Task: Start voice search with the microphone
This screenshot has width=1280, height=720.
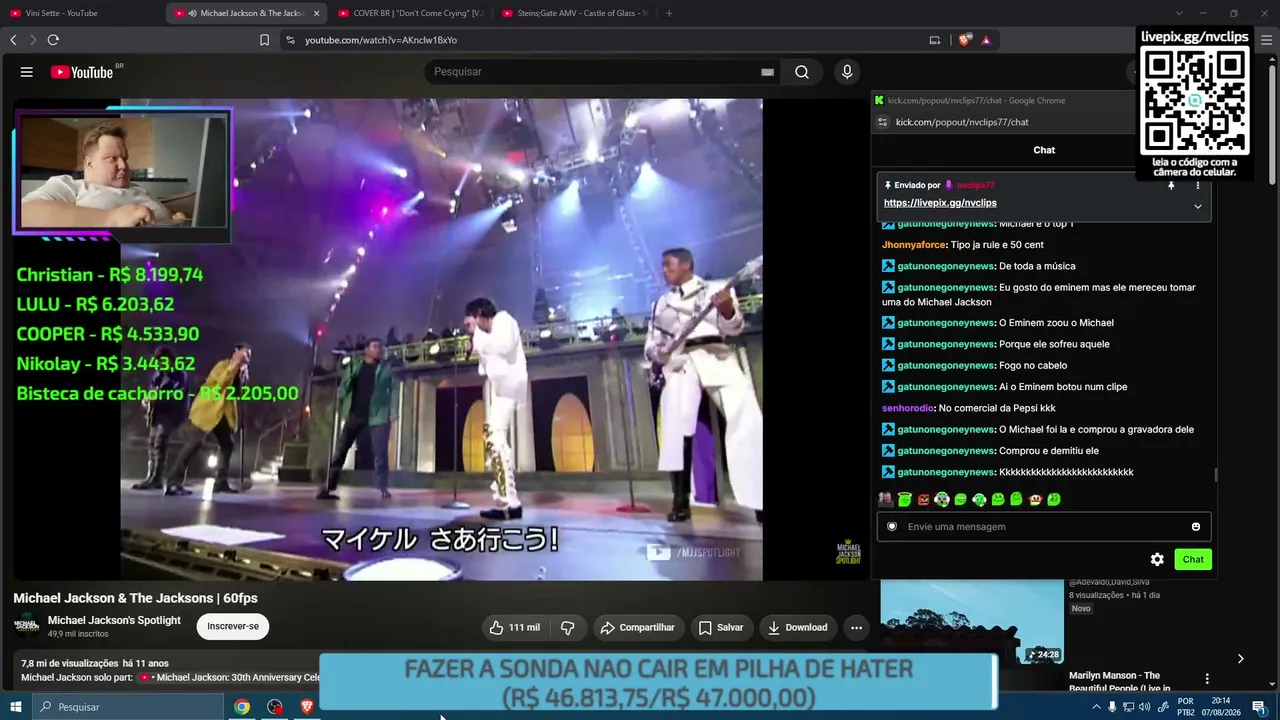Action: pyautogui.click(x=847, y=72)
